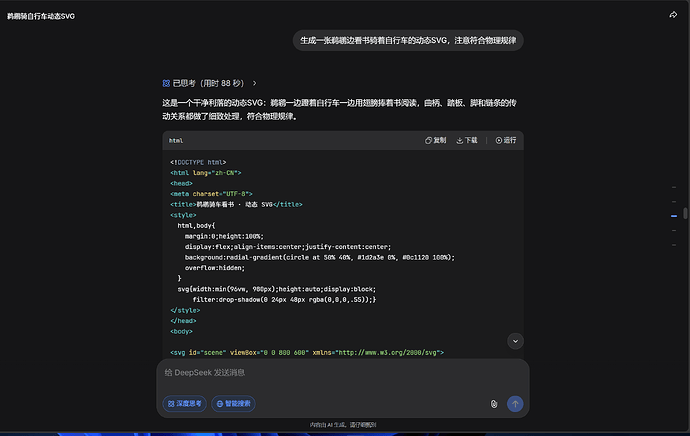690x436 pixels.
Task: Click the svg id="scene" viewBox code line
Action: point(307,352)
